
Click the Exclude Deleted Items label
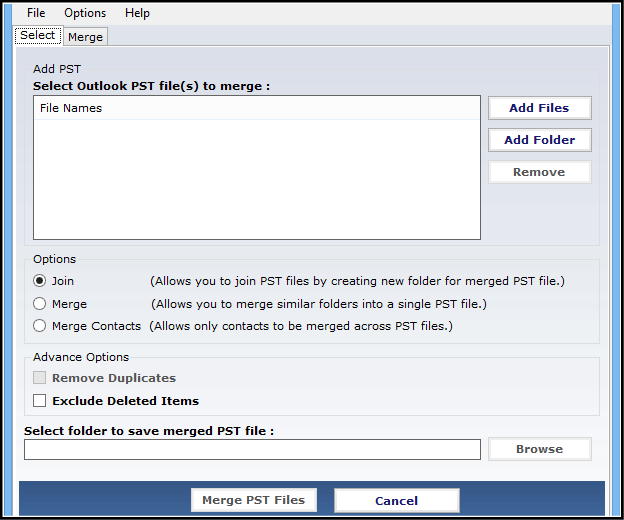click(x=125, y=401)
